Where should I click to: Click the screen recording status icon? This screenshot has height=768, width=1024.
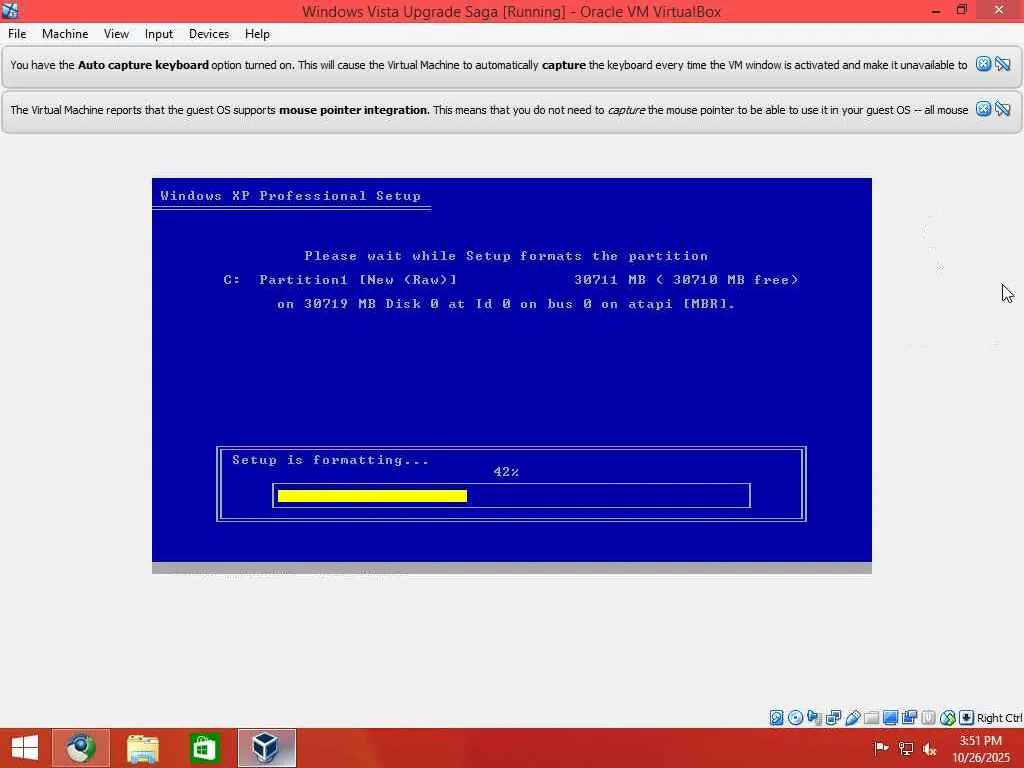(909, 718)
